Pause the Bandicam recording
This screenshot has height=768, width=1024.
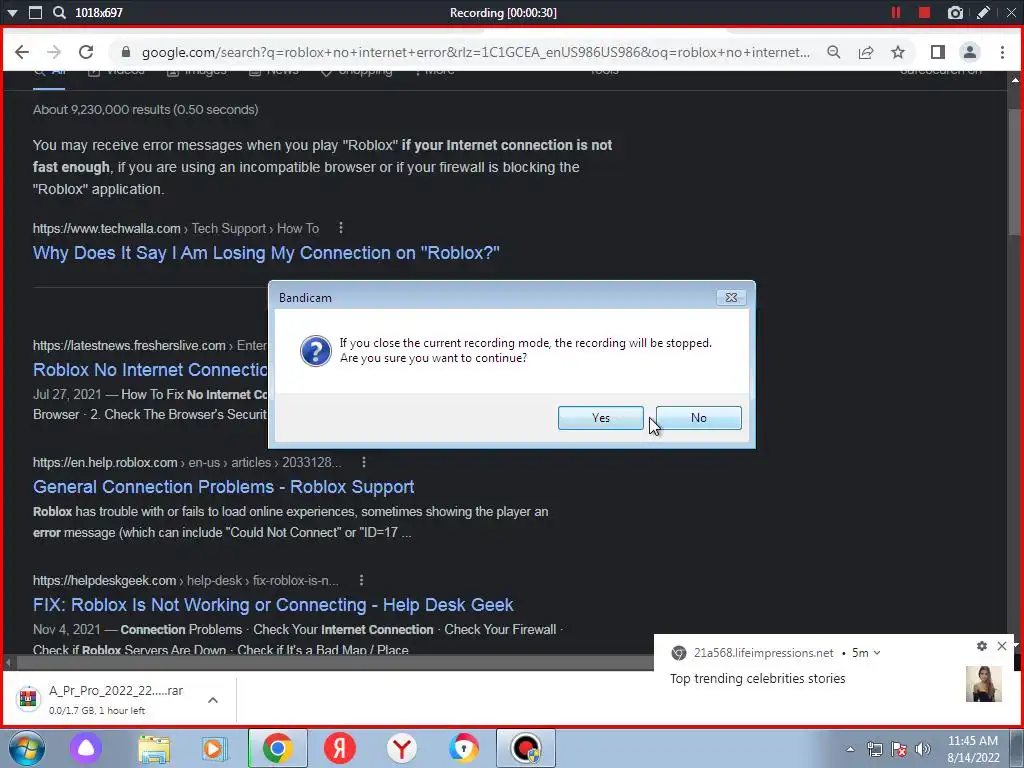point(895,12)
